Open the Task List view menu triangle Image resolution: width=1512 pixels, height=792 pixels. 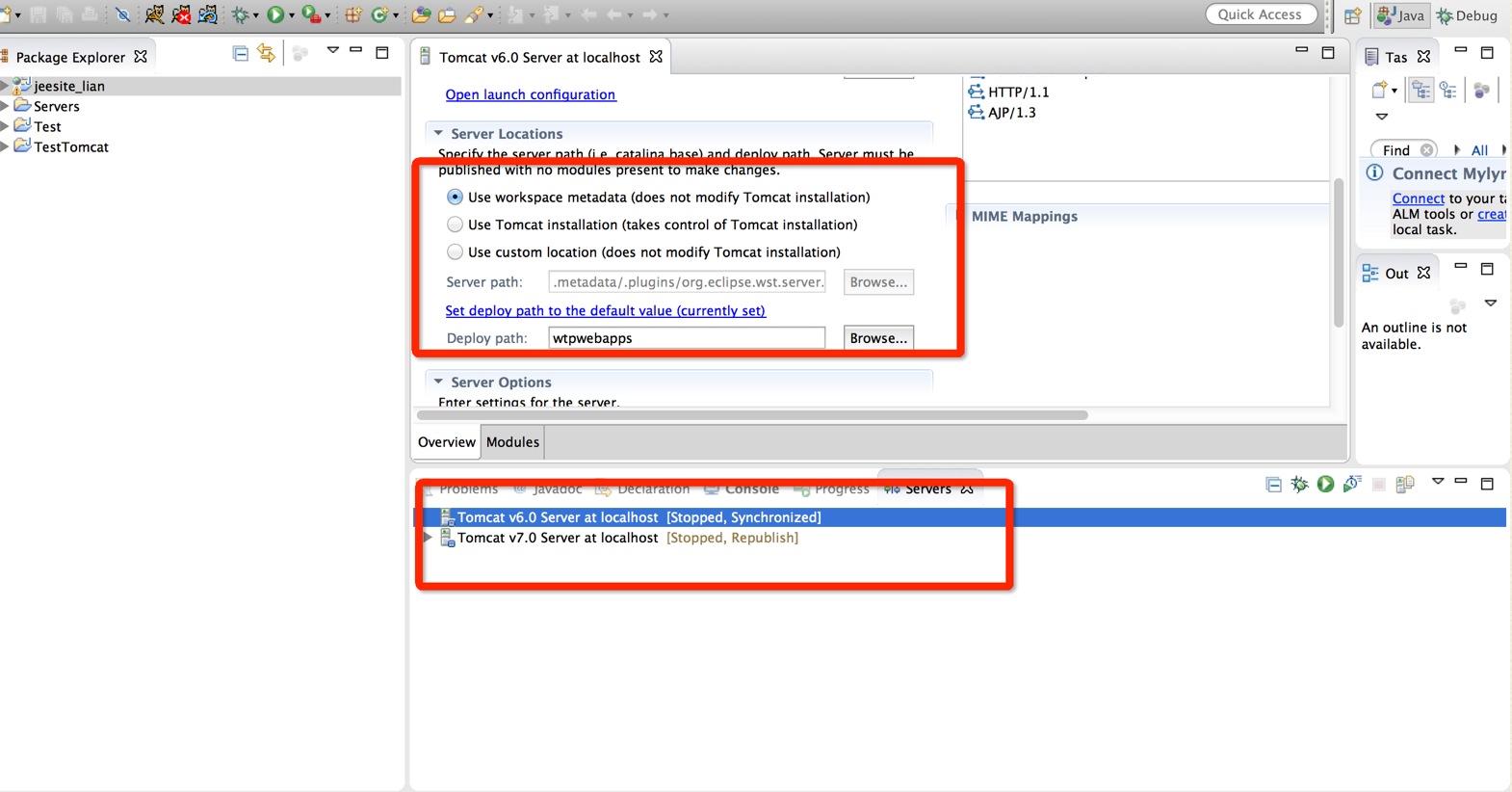1382,117
